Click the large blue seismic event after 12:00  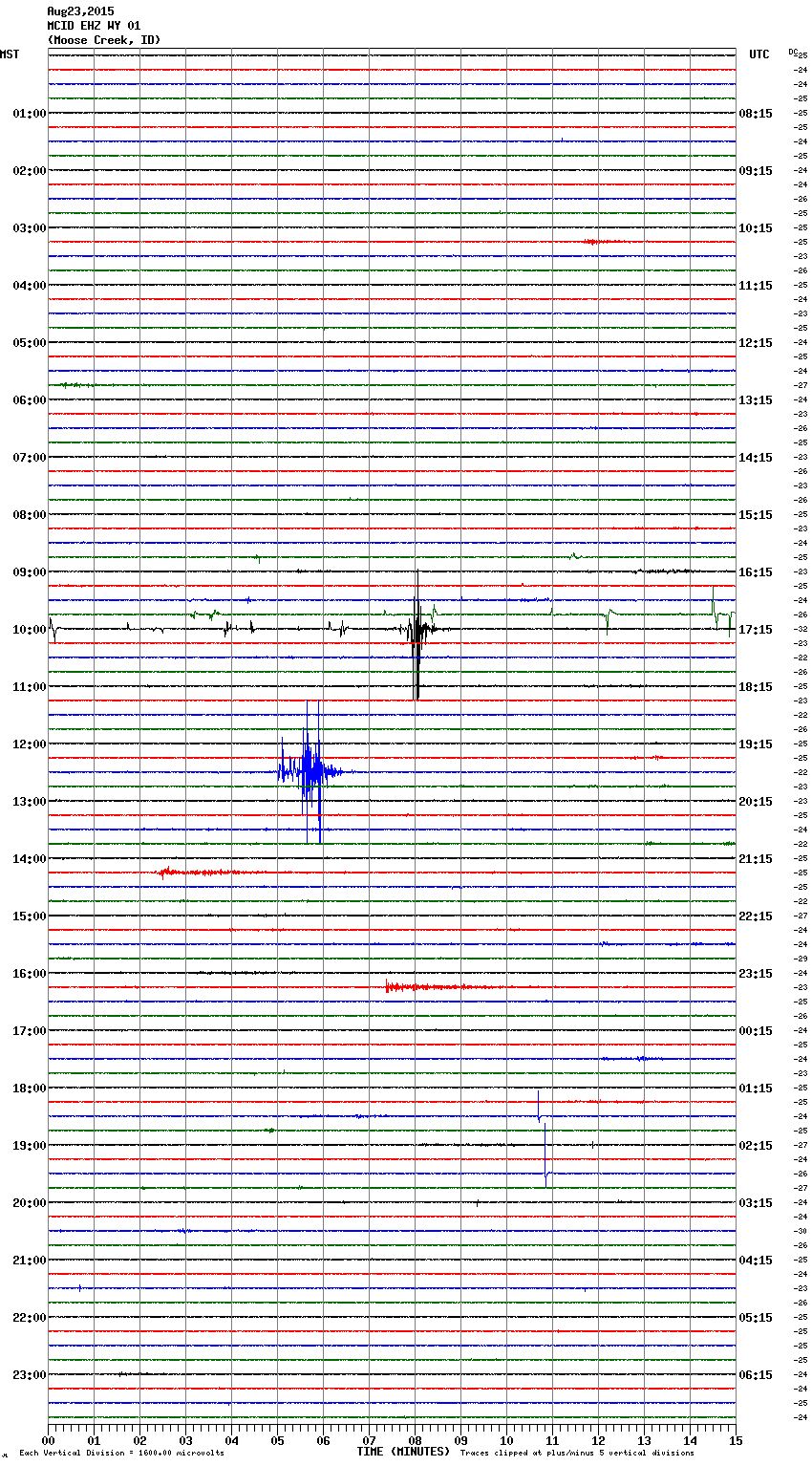309,772
